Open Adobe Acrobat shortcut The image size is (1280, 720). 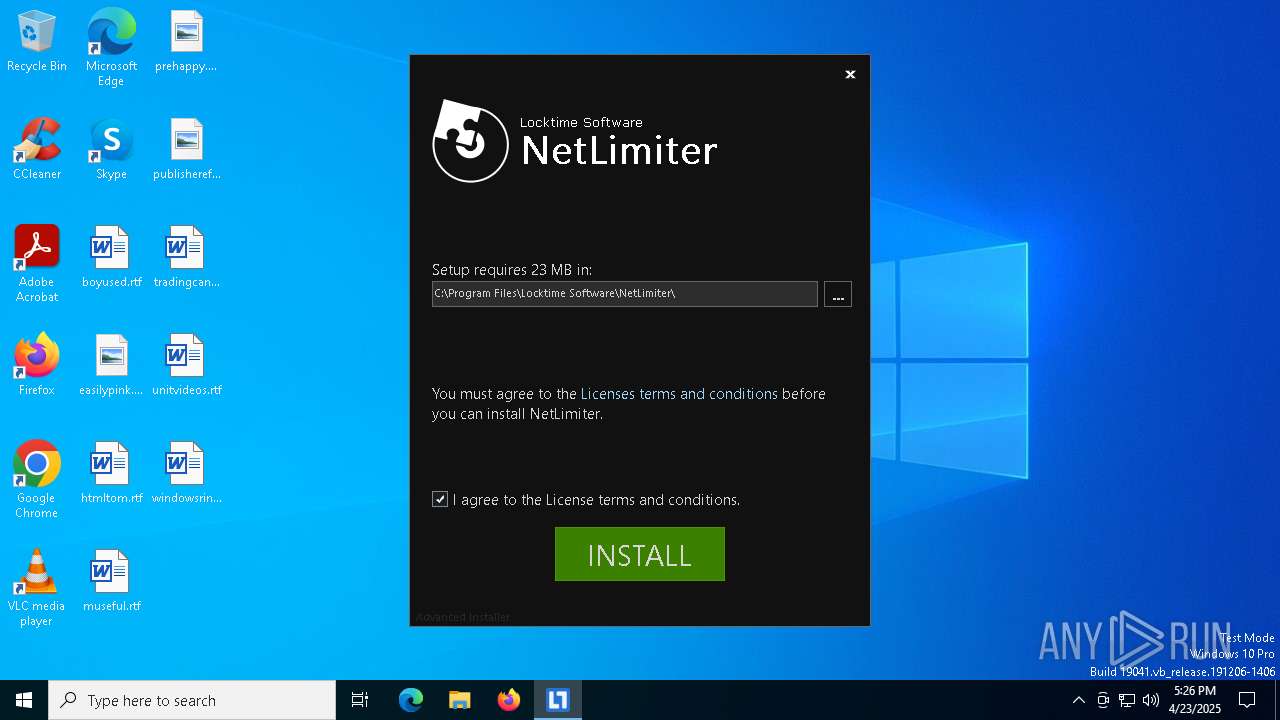point(37,264)
